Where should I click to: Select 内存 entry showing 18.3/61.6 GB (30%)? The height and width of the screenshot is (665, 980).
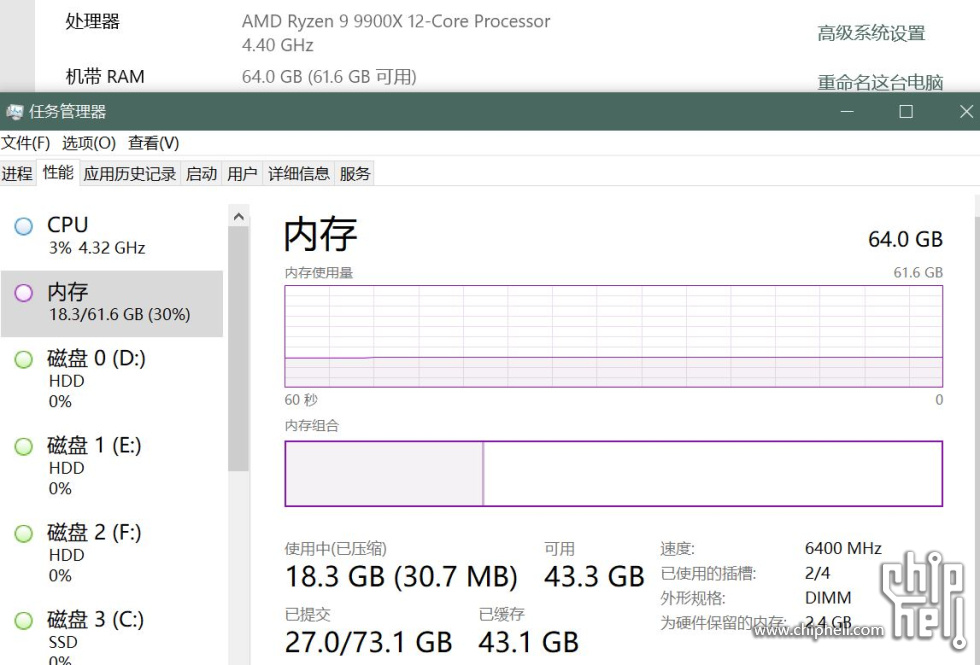(x=112, y=304)
